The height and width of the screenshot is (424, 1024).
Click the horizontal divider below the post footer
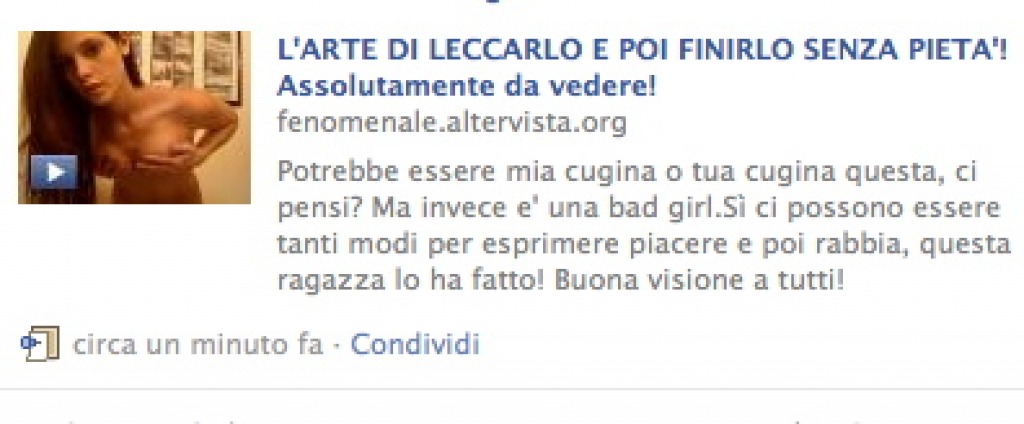512,390
